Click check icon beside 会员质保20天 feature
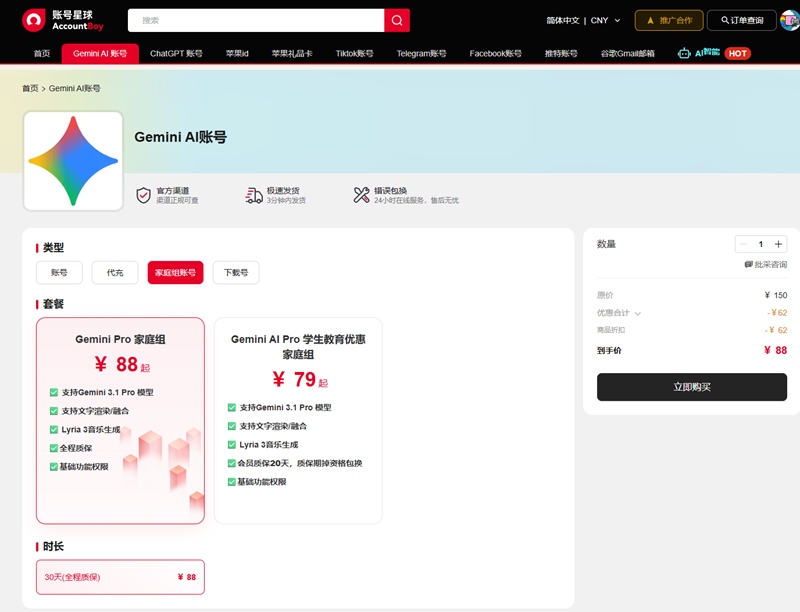800x612 pixels. 232,463
